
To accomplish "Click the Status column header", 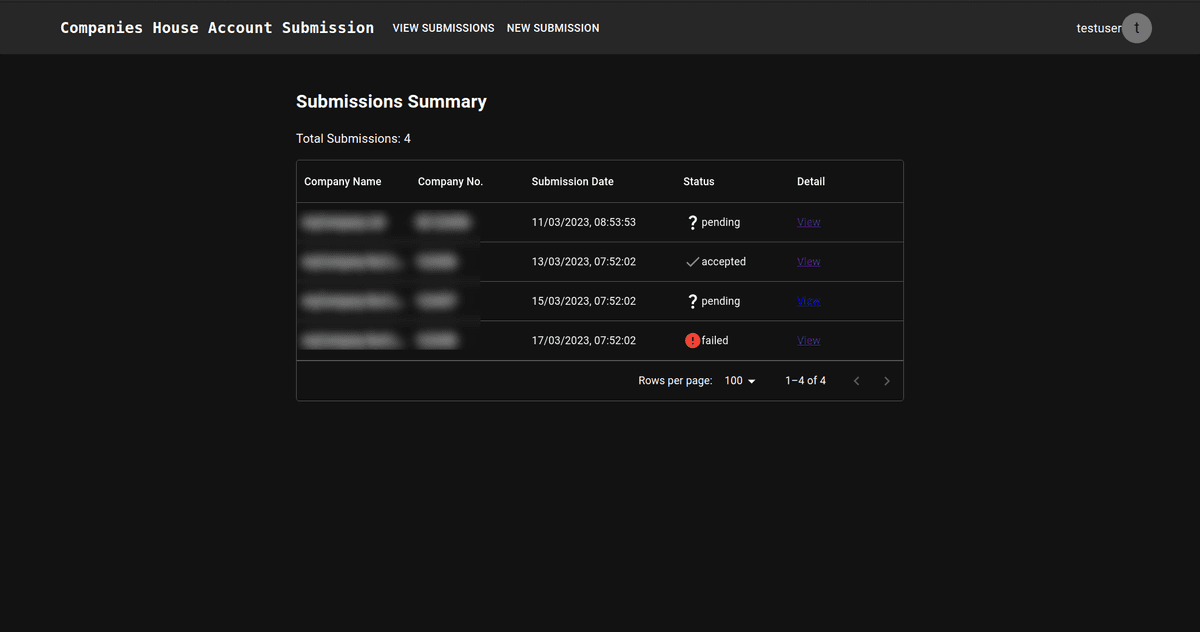I will (699, 182).
